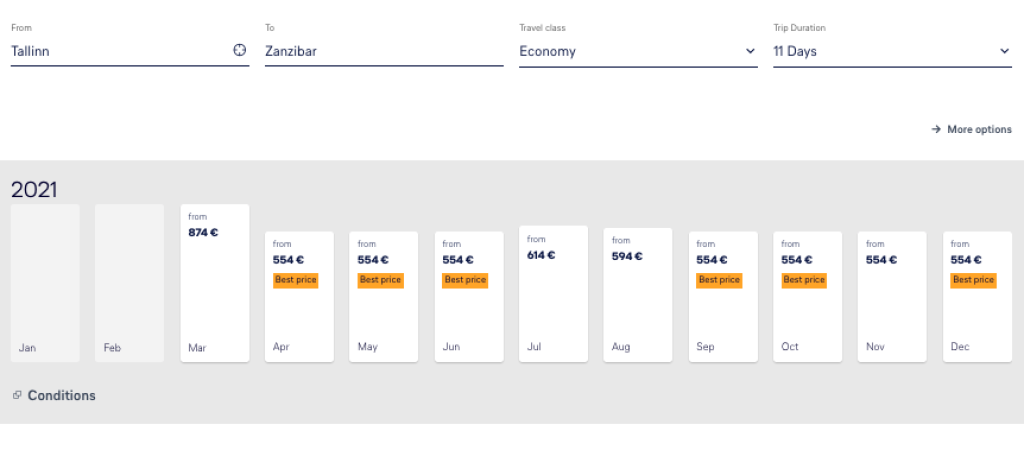
Task: Choose the May best price card
Action: (x=384, y=296)
